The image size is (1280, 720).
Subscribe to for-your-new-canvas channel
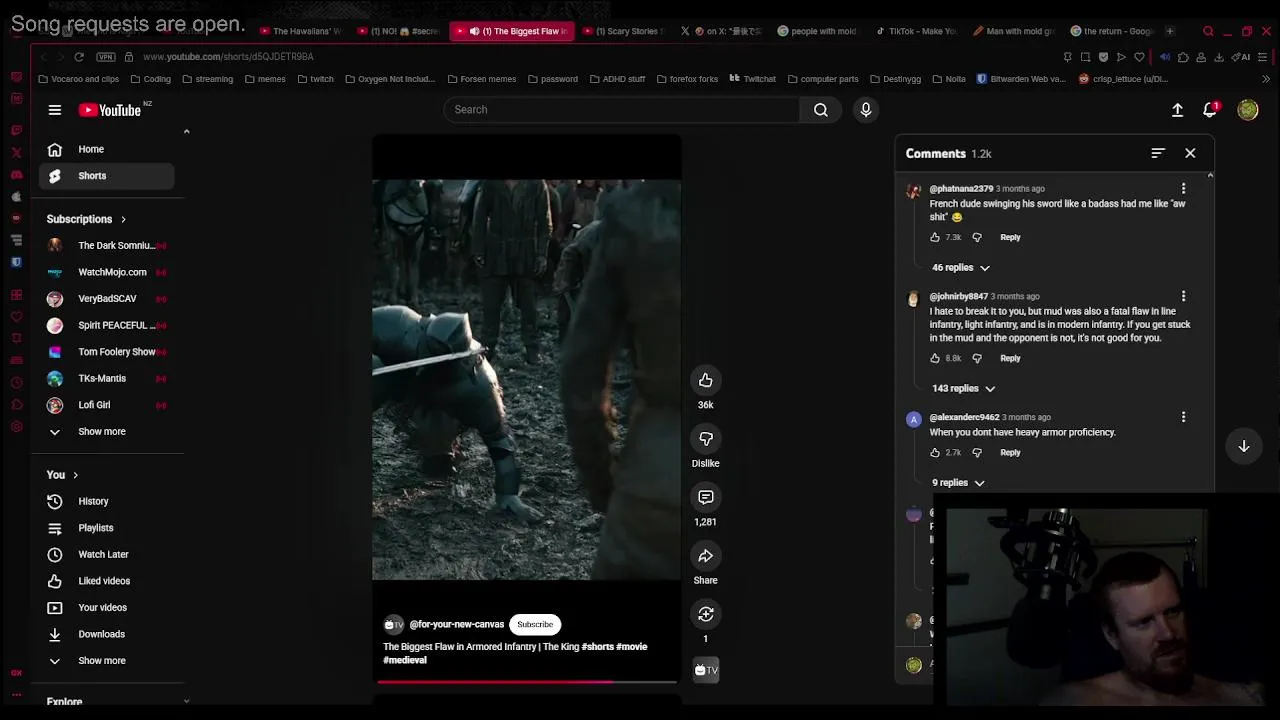point(535,625)
